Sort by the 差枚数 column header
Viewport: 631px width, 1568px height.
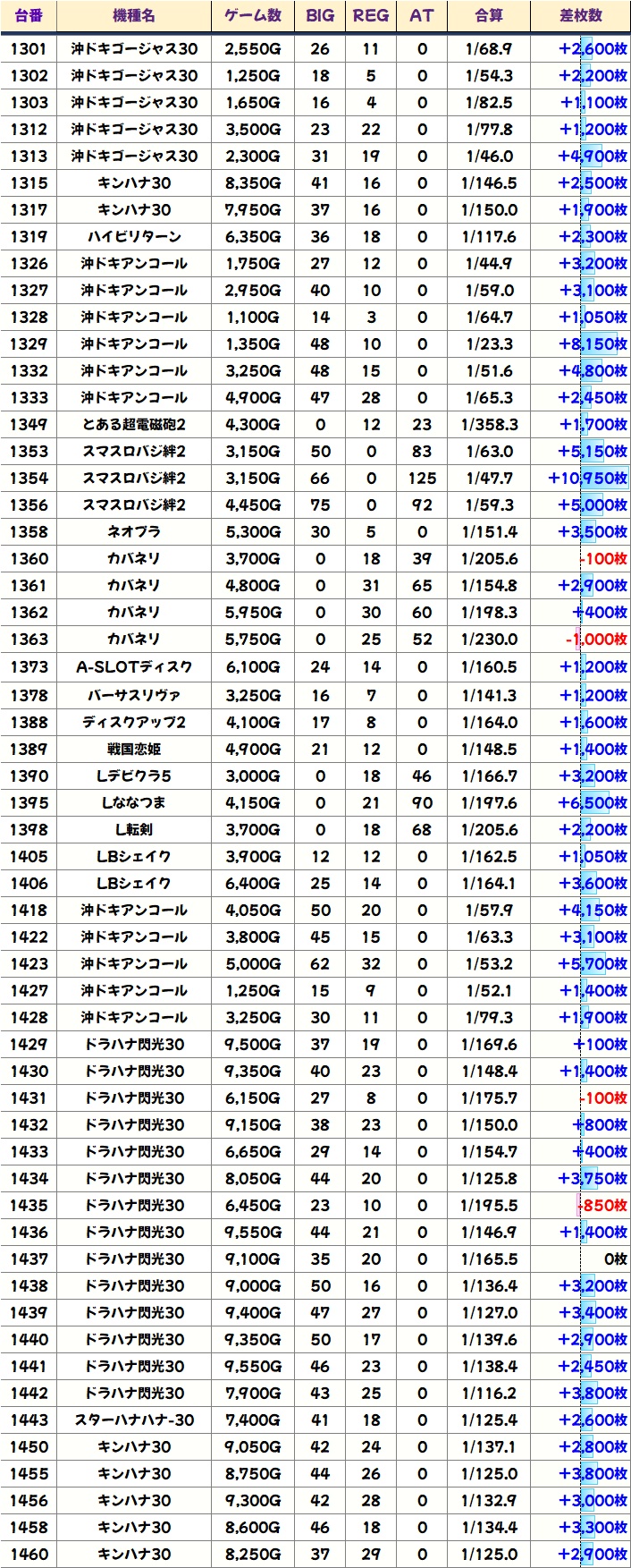tap(580, 15)
